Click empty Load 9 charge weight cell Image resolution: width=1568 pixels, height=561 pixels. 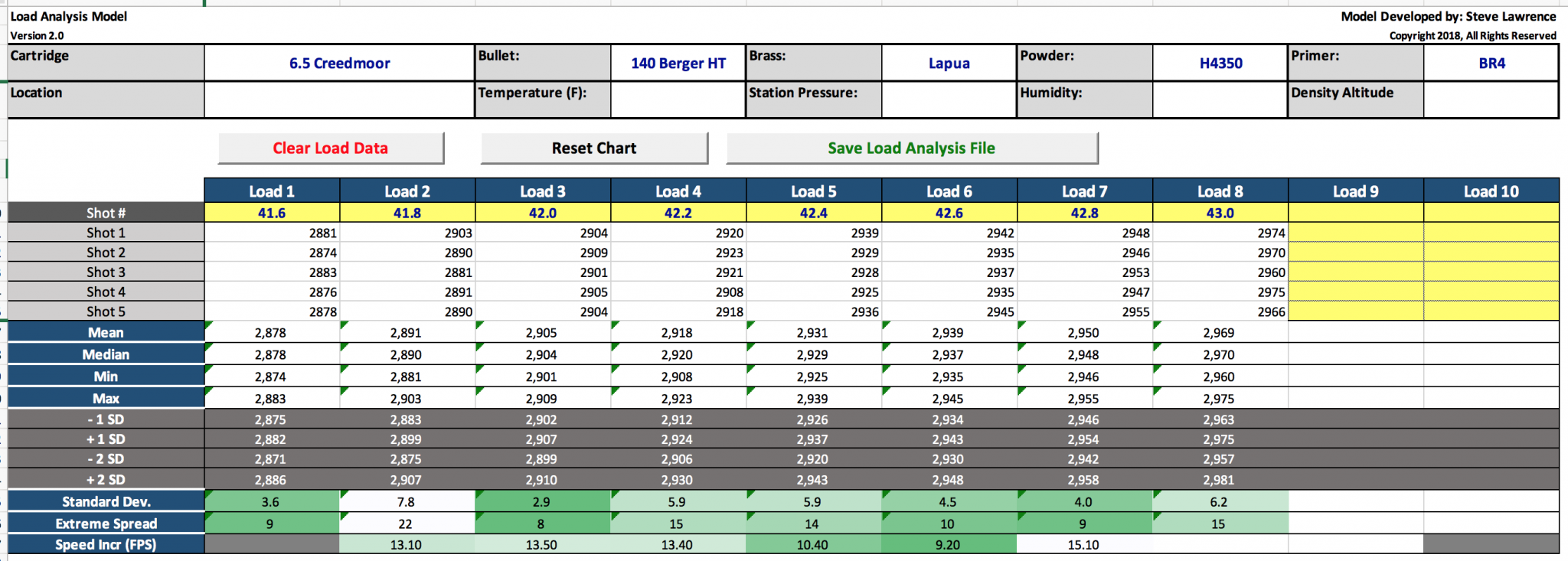pos(1356,213)
